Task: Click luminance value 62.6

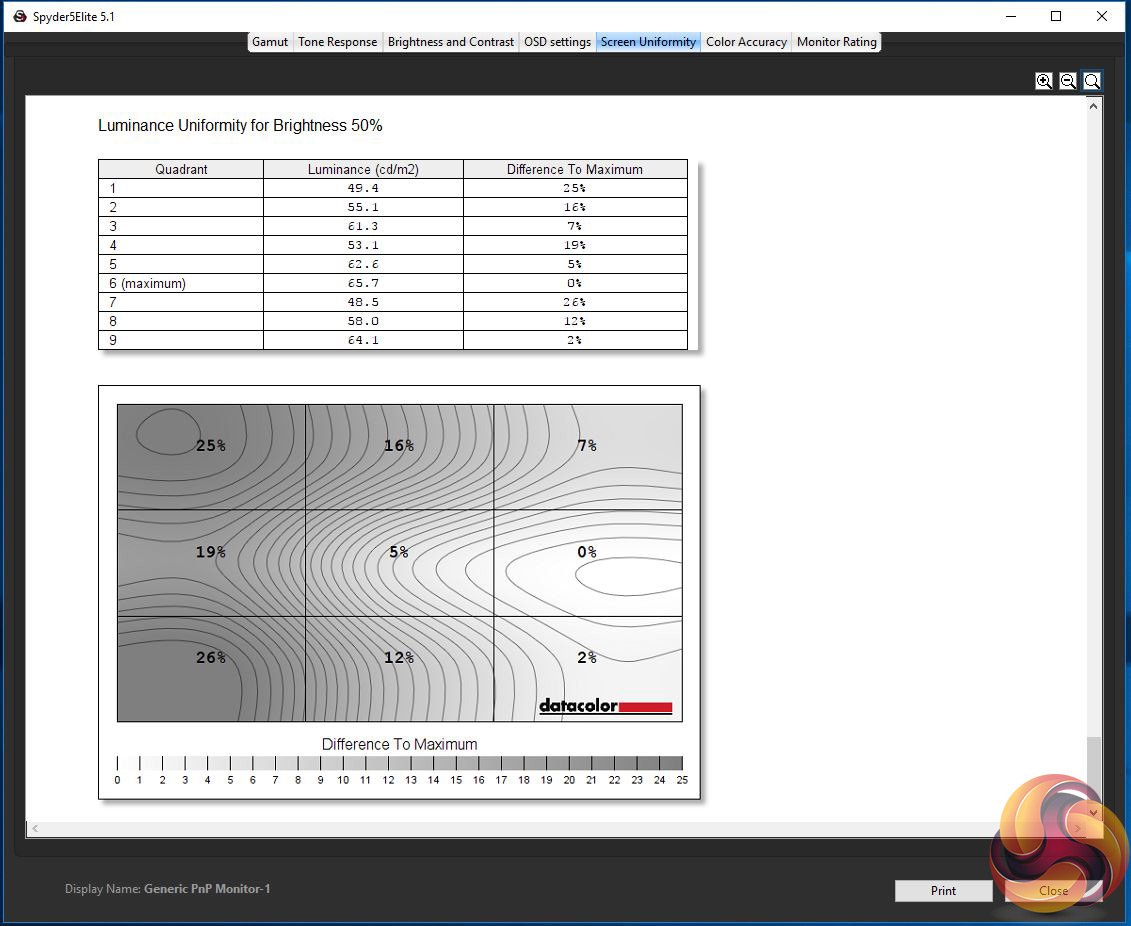Action: pyautogui.click(x=363, y=264)
